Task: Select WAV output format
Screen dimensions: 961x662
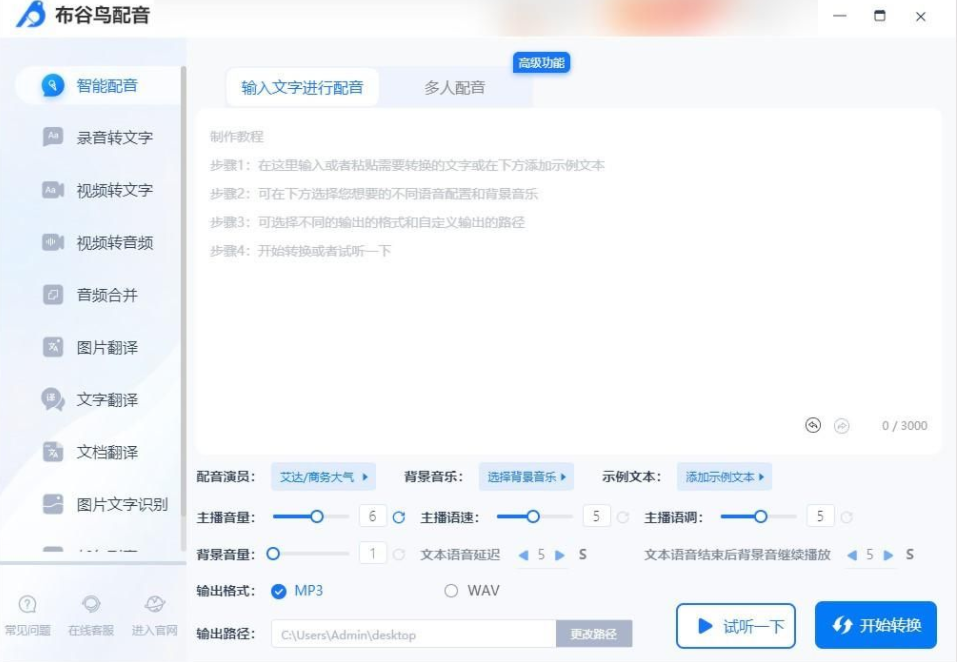Action: tap(451, 591)
